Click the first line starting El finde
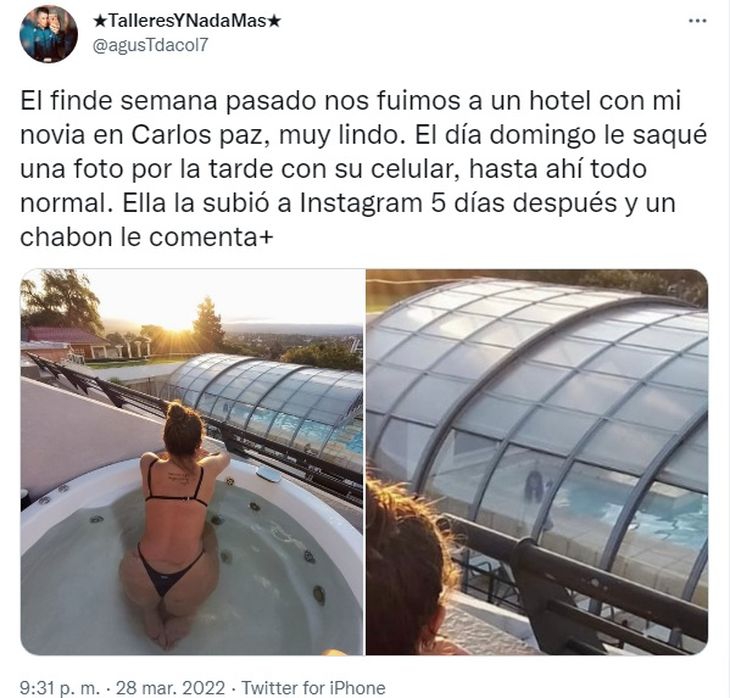Viewport: 730px width, 698px height. tap(350, 101)
